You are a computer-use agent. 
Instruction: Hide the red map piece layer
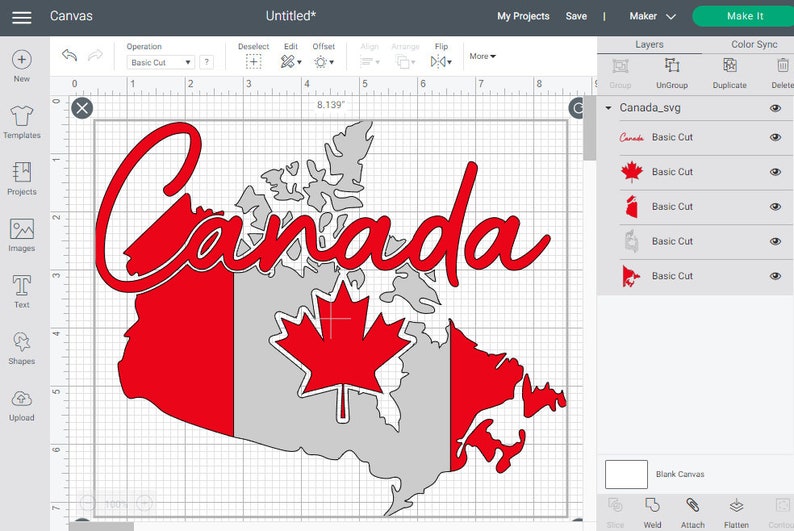pyautogui.click(x=775, y=207)
